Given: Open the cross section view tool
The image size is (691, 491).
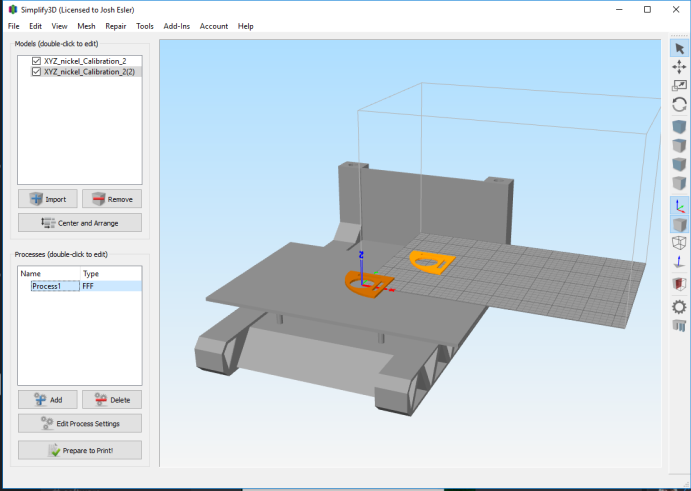Looking at the screenshot, I should point(679,284).
